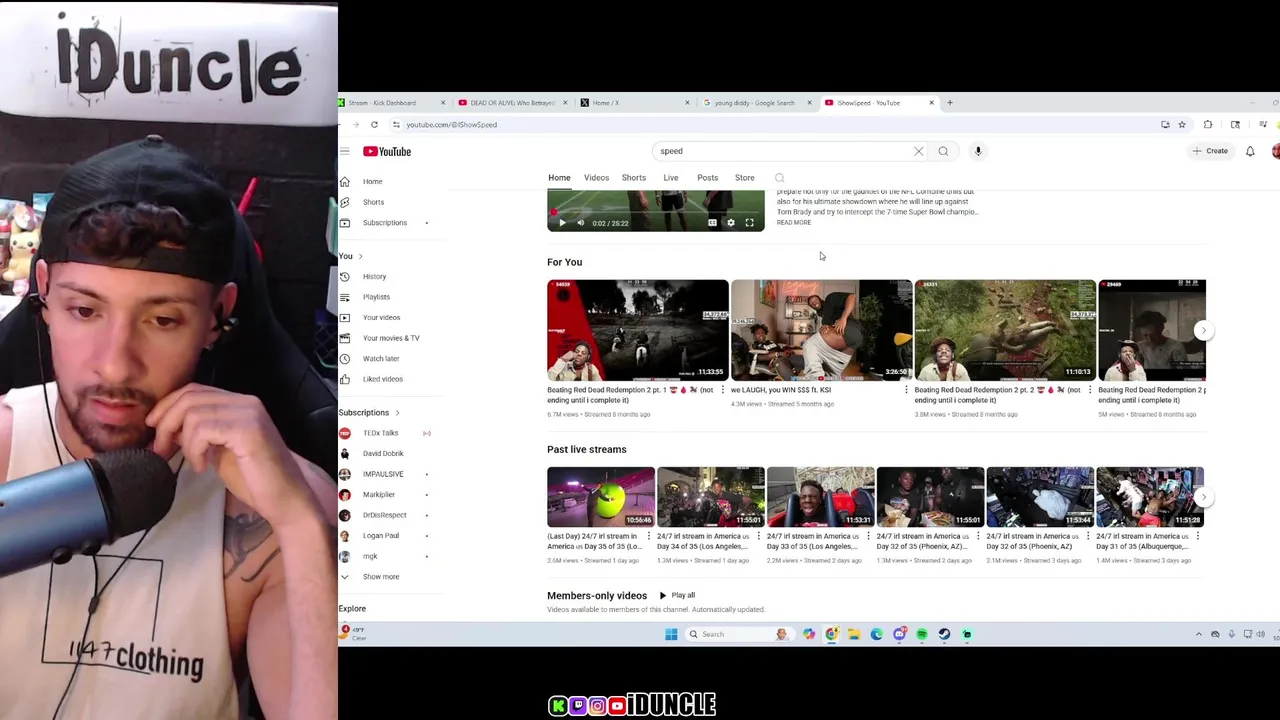Open Steam from the taskbar
This screenshot has width=1280, height=720.
point(944,634)
